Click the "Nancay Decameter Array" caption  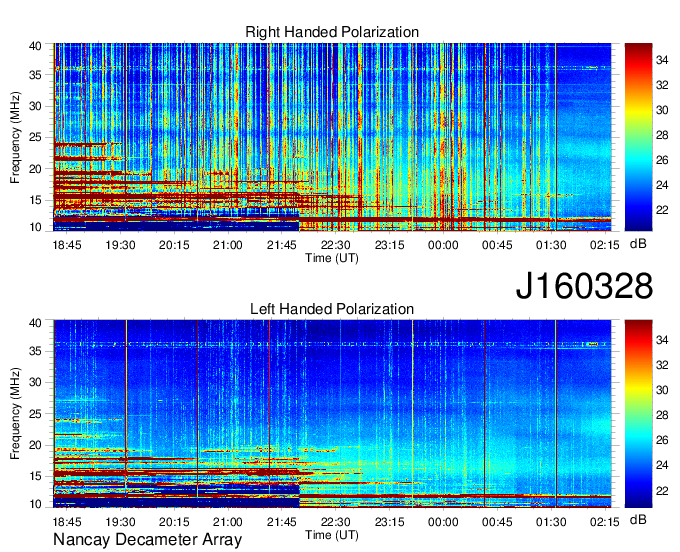click(147, 540)
